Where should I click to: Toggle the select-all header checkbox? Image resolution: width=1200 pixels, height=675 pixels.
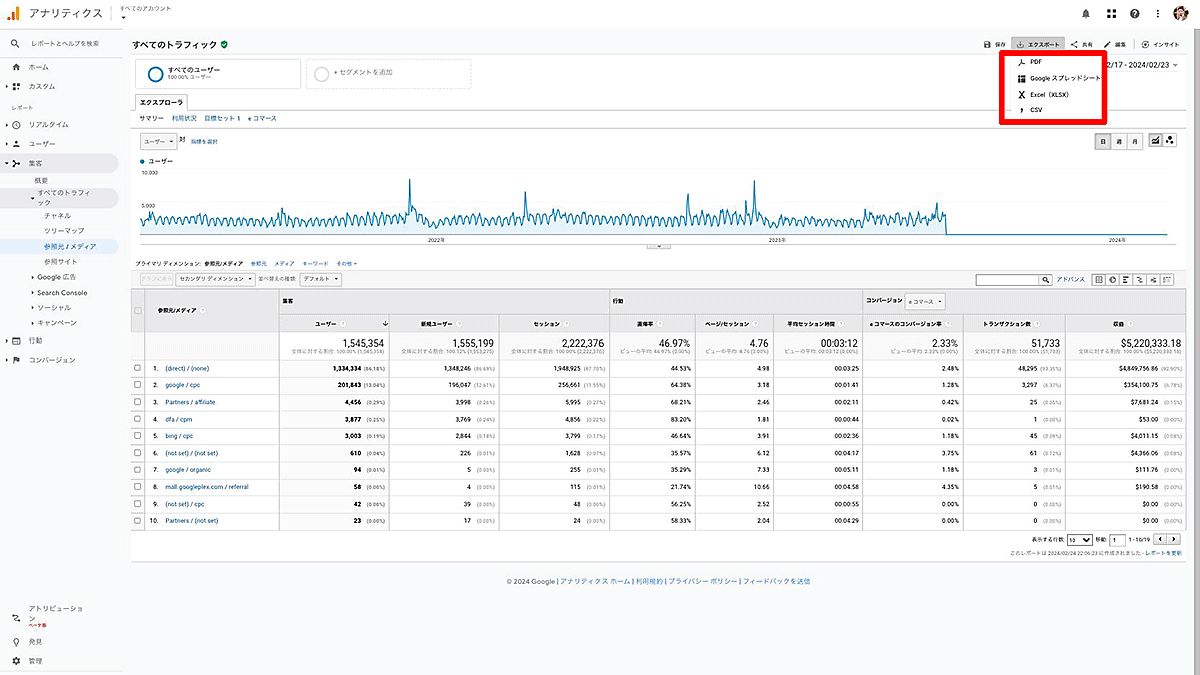(x=137, y=310)
